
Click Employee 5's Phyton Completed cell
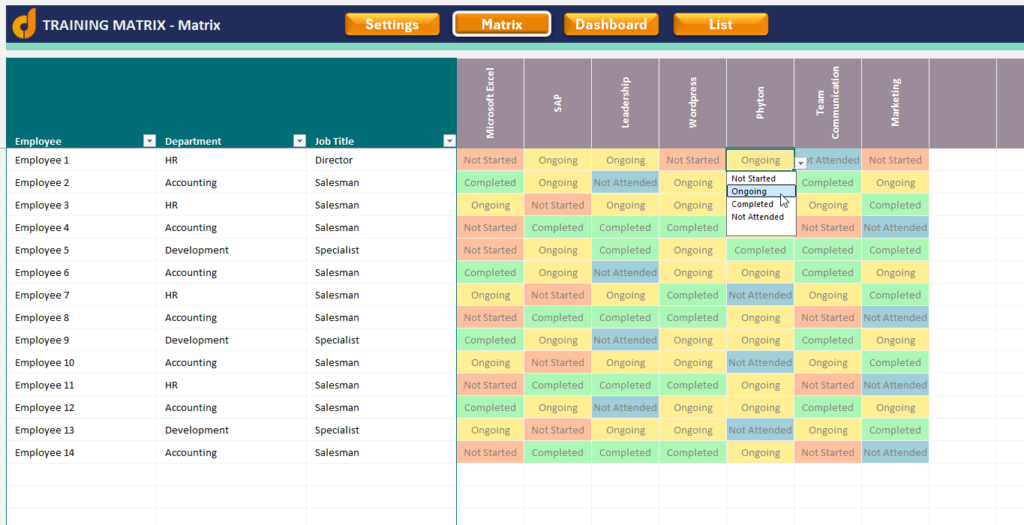click(x=760, y=250)
